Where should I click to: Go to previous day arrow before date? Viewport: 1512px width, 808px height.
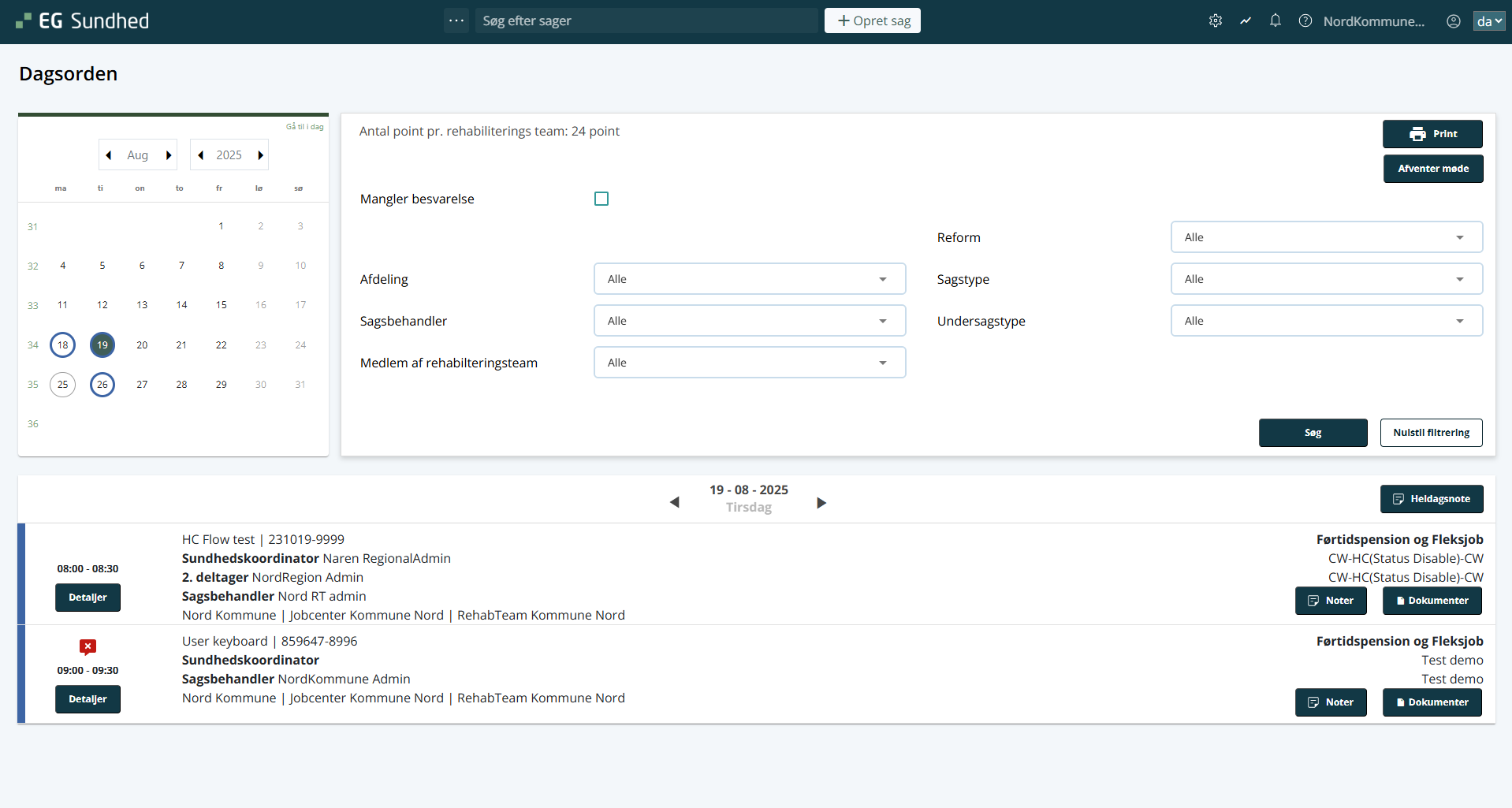[x=674, y=503]
